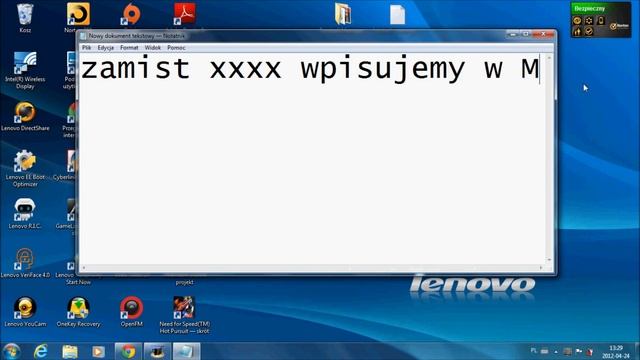
Task: Open the Pomoc menu in Notatnik
Action: coord(176,48)
